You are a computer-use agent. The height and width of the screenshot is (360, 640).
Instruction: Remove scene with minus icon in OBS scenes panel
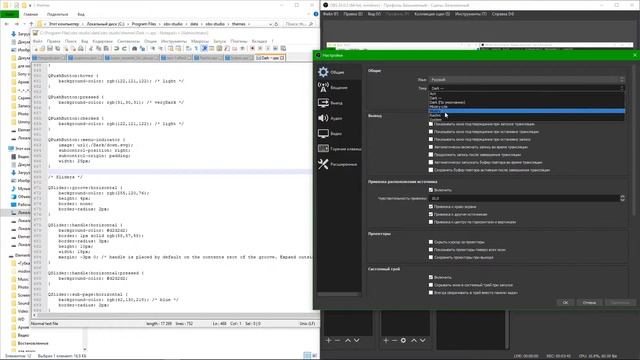[337, 340]
